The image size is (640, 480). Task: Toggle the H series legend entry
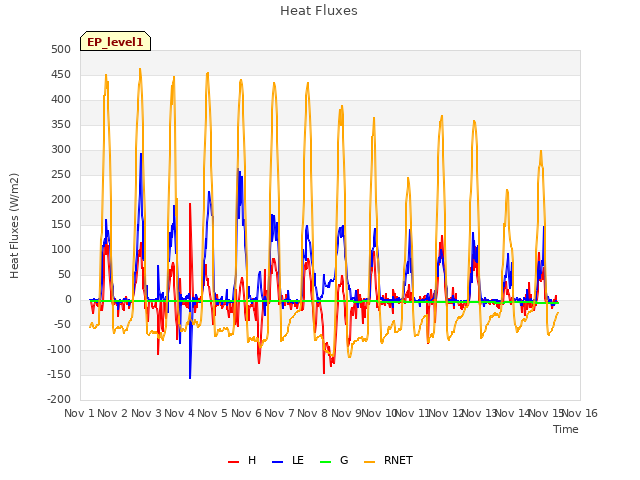(x=242, y=460)
